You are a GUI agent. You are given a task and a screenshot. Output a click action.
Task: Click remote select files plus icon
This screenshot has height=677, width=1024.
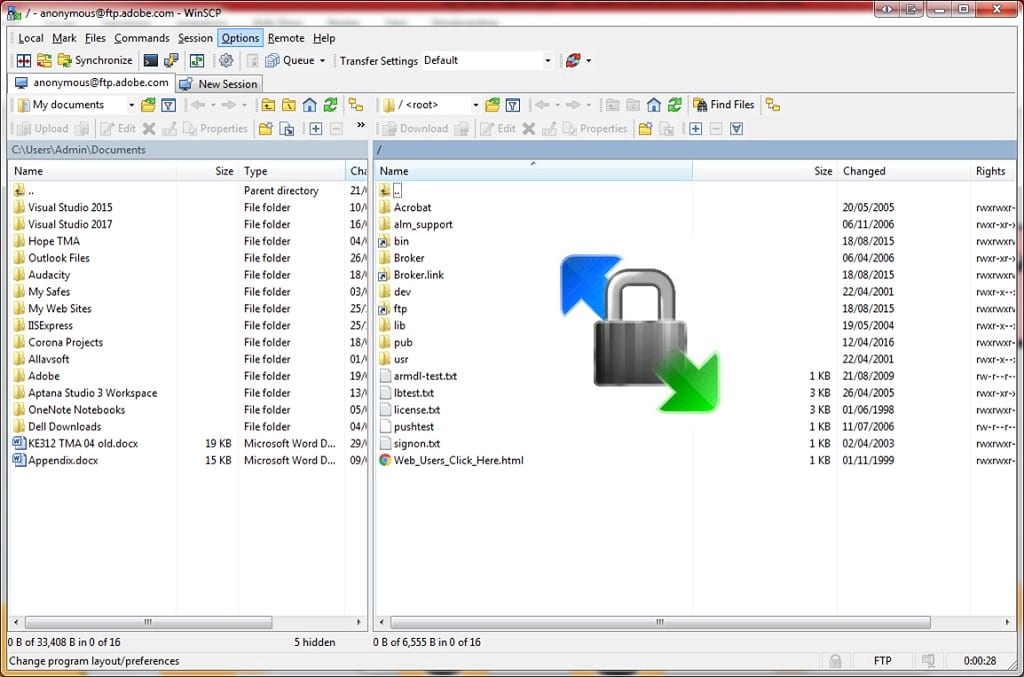696,129
